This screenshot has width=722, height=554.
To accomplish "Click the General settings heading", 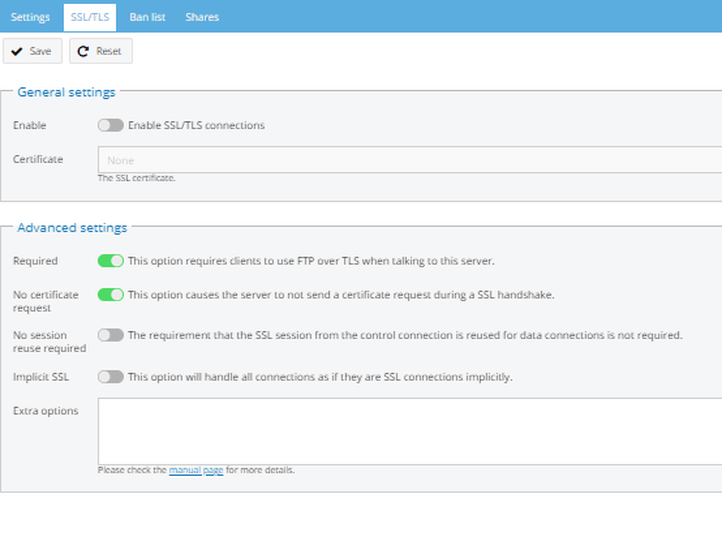I will [66, 92].
